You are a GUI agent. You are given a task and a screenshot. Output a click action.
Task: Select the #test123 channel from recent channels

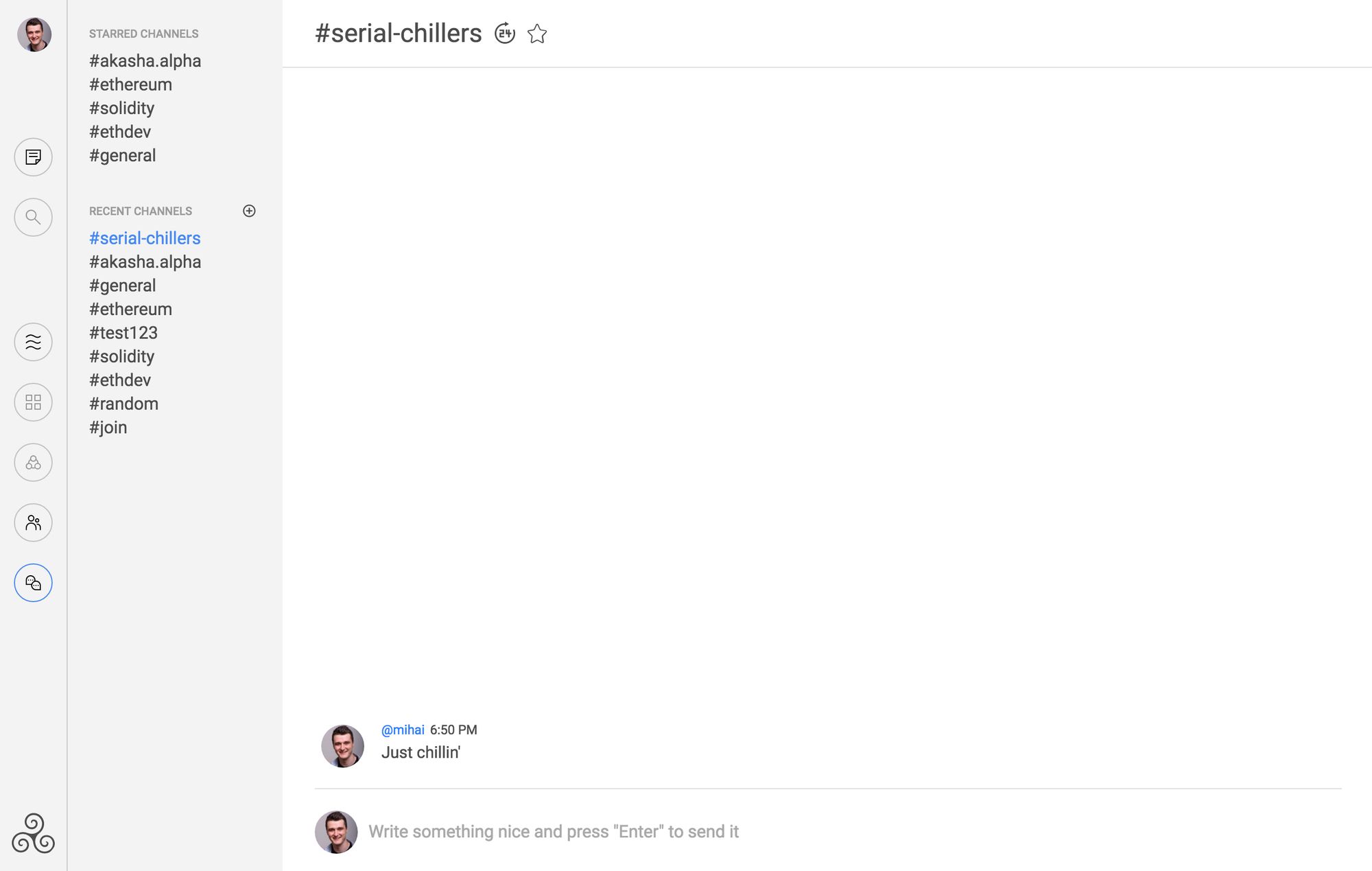[x=123, y=332]
